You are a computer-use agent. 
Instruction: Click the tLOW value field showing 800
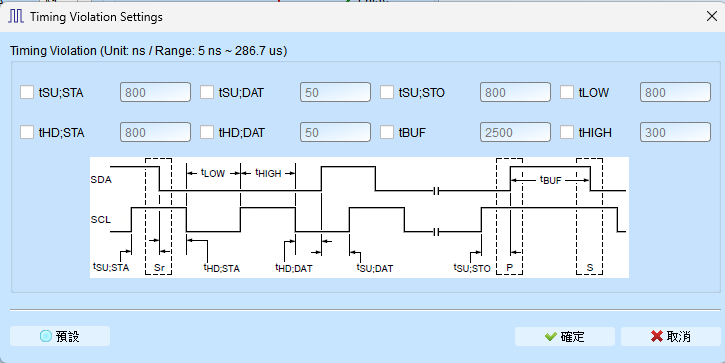675,92
